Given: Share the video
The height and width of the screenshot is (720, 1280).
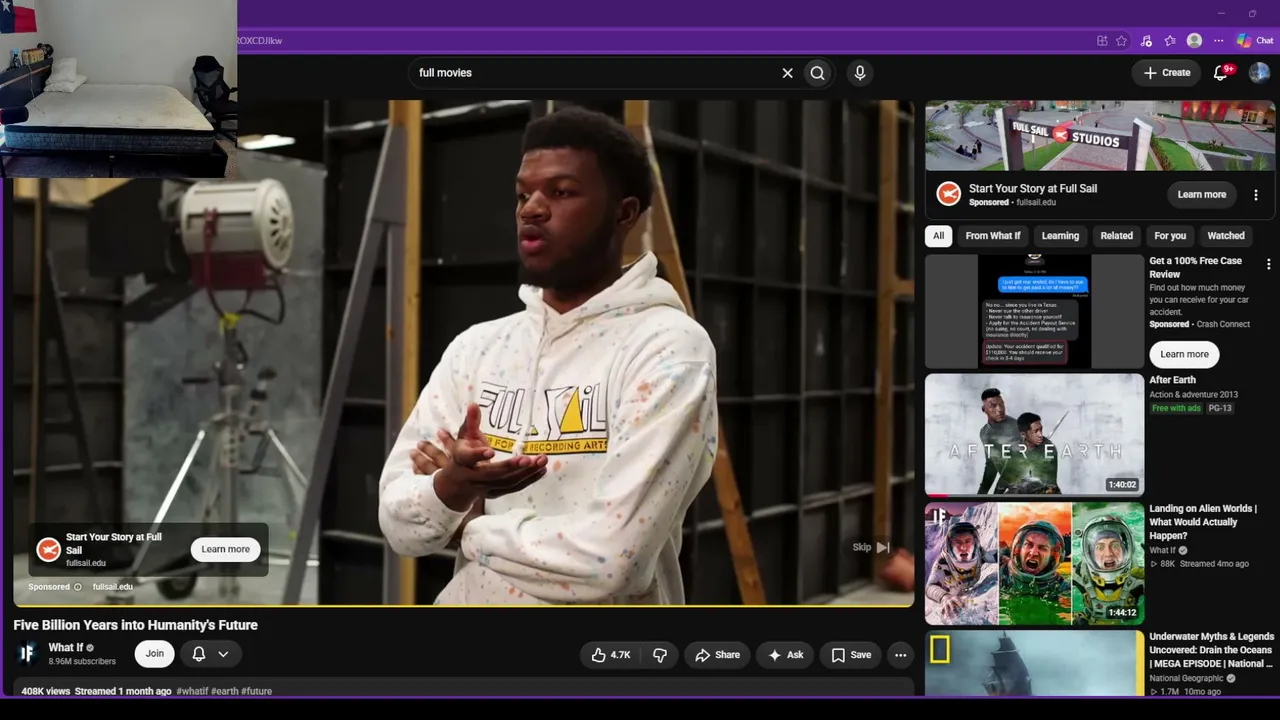Looking at the screenshot, I should tap(717, 655).
